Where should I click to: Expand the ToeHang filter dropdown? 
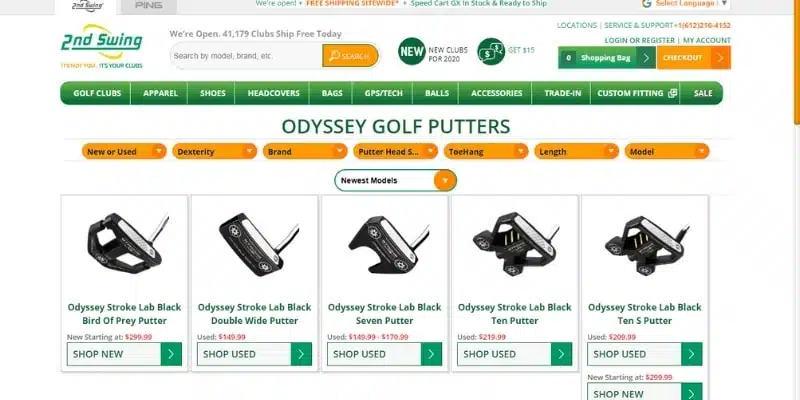486,152
